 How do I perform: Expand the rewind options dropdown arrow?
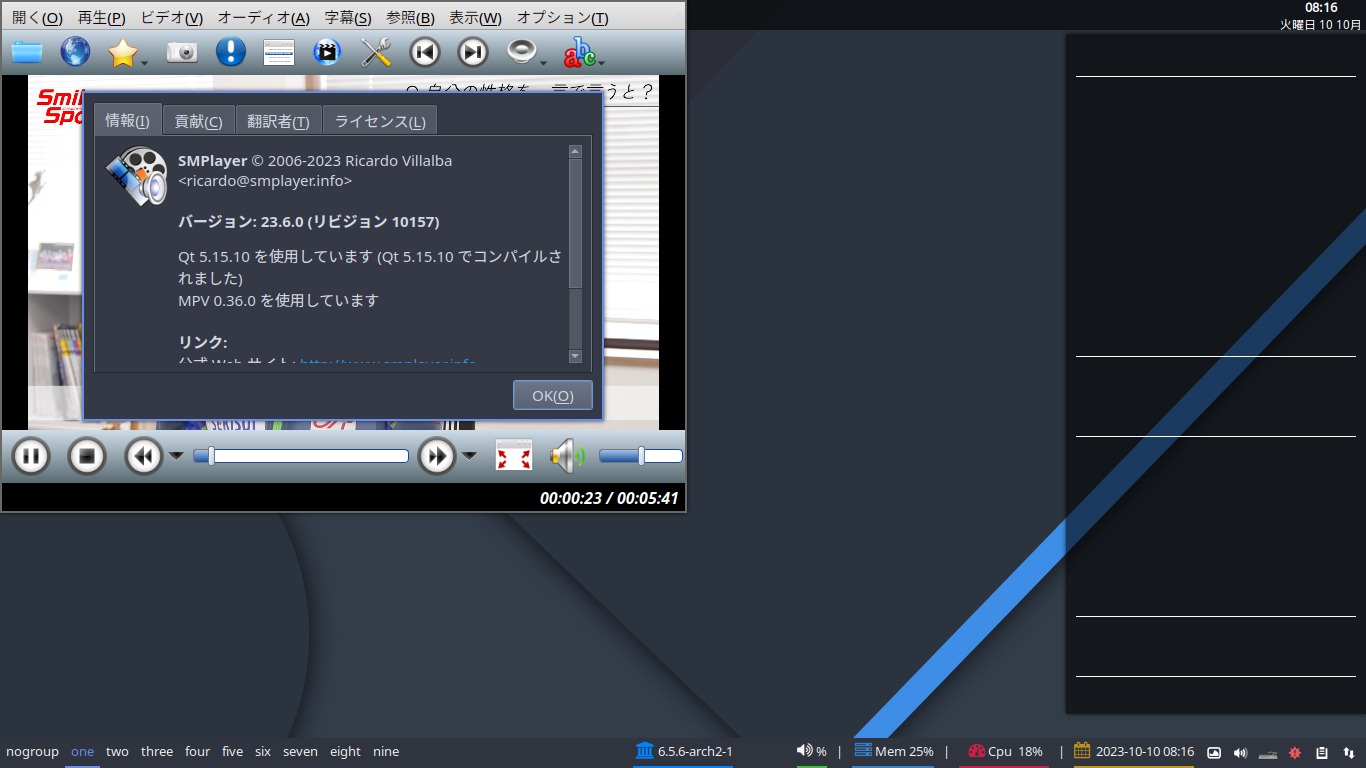[176, 456]
